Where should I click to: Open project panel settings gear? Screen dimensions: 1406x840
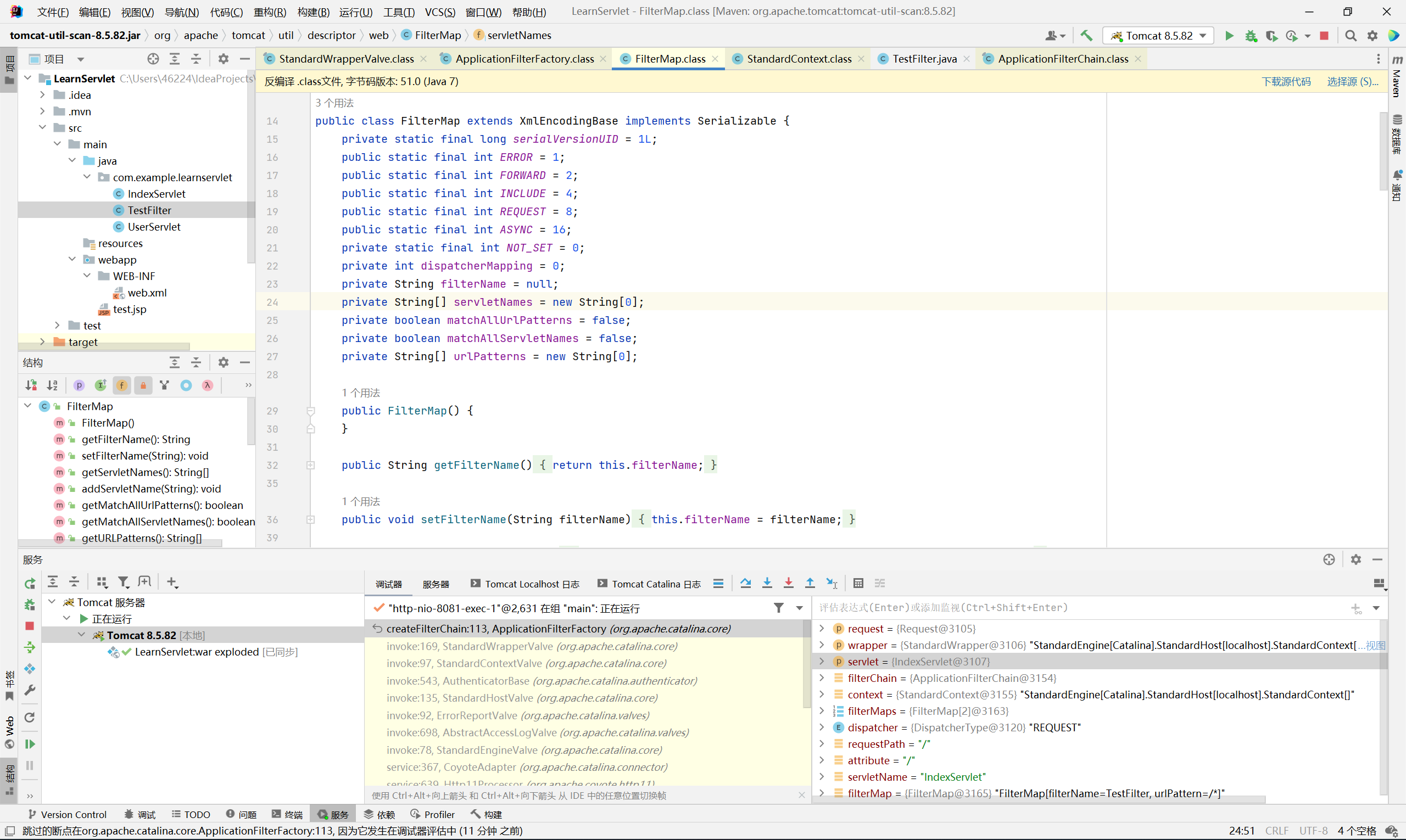(223, 59)
